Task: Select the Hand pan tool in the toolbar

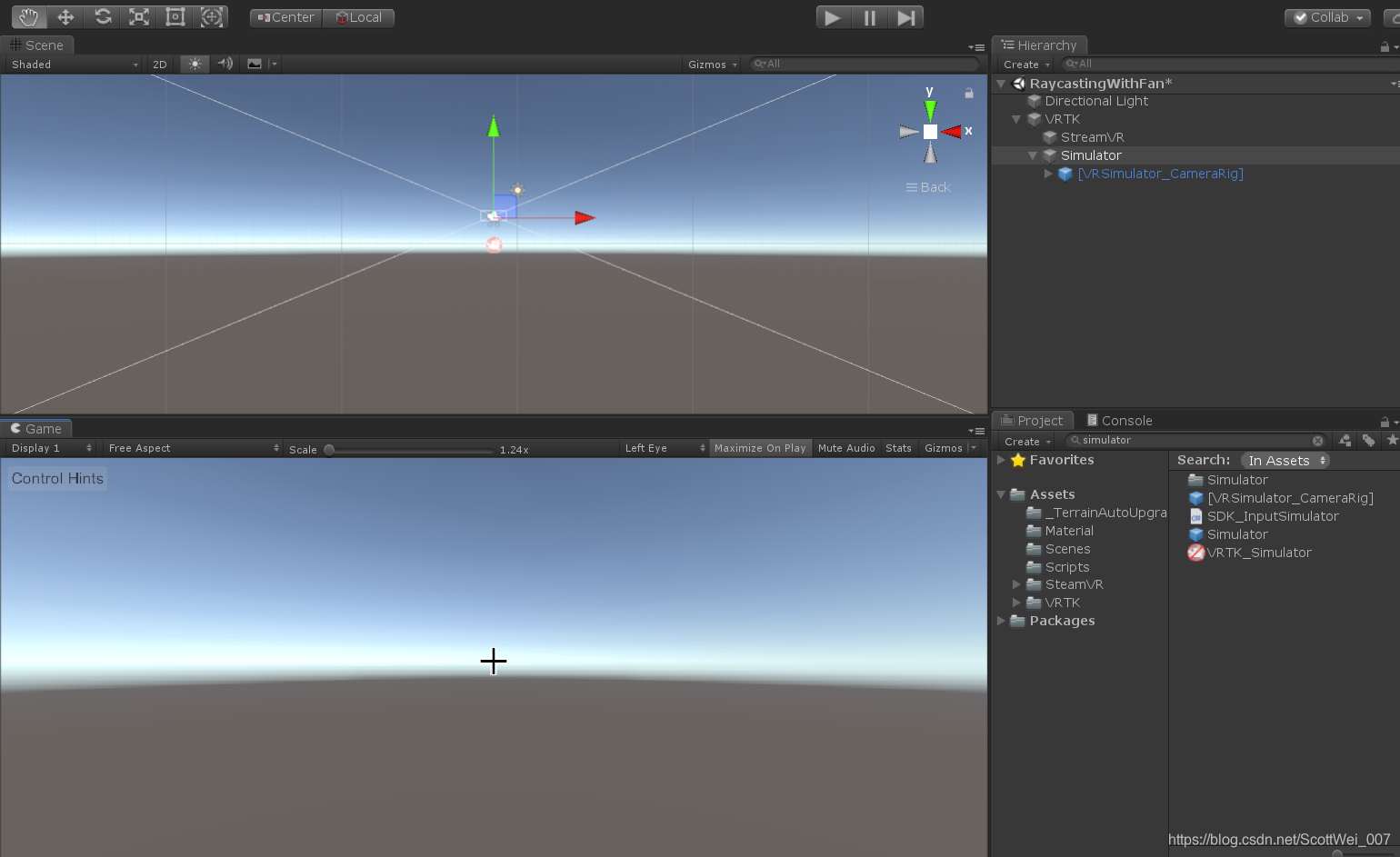Action: point(26,16)
